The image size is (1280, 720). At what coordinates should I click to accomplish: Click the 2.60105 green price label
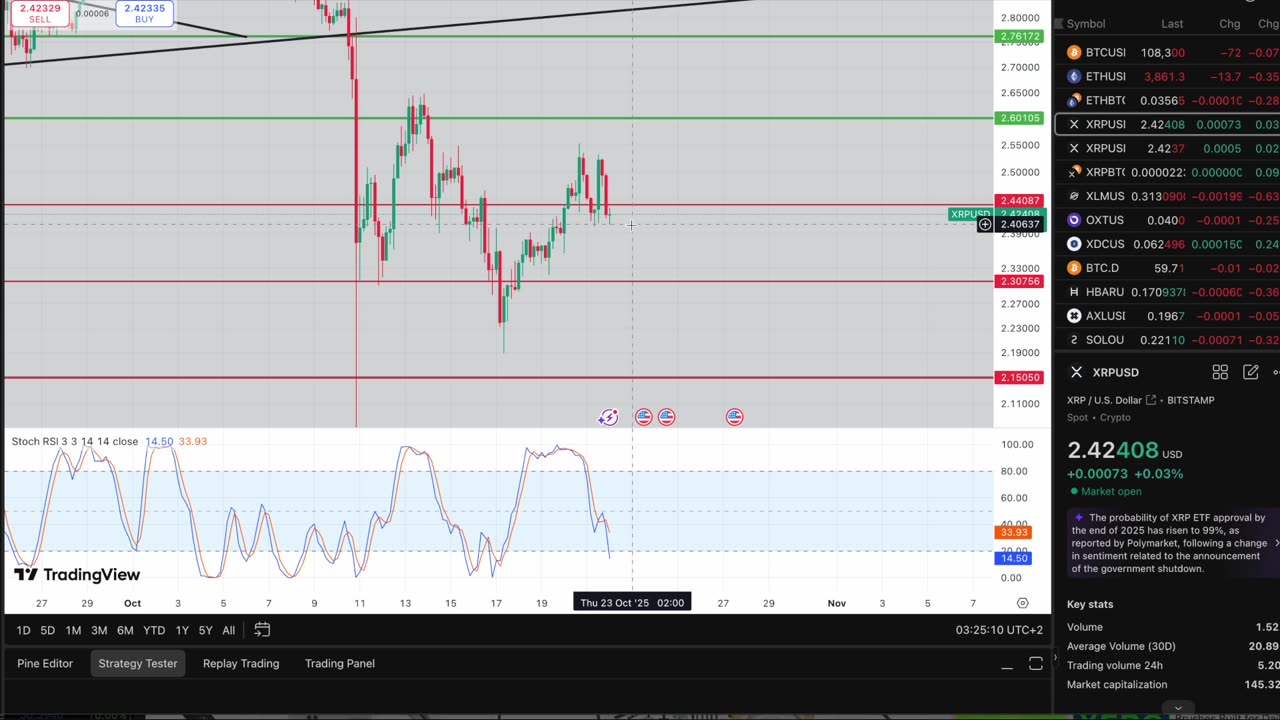point(1020,118)
